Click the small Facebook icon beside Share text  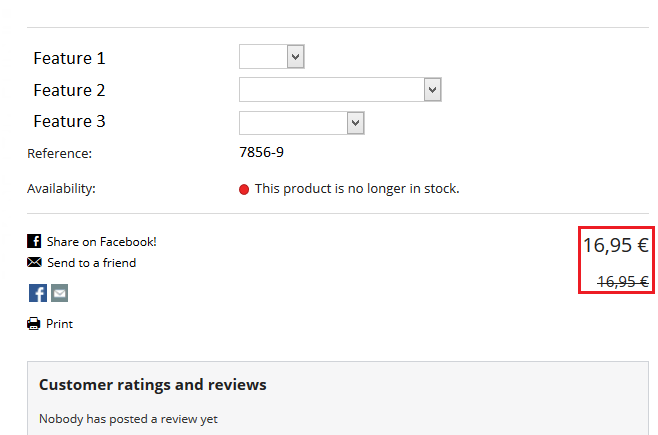[x=34, y=242]
